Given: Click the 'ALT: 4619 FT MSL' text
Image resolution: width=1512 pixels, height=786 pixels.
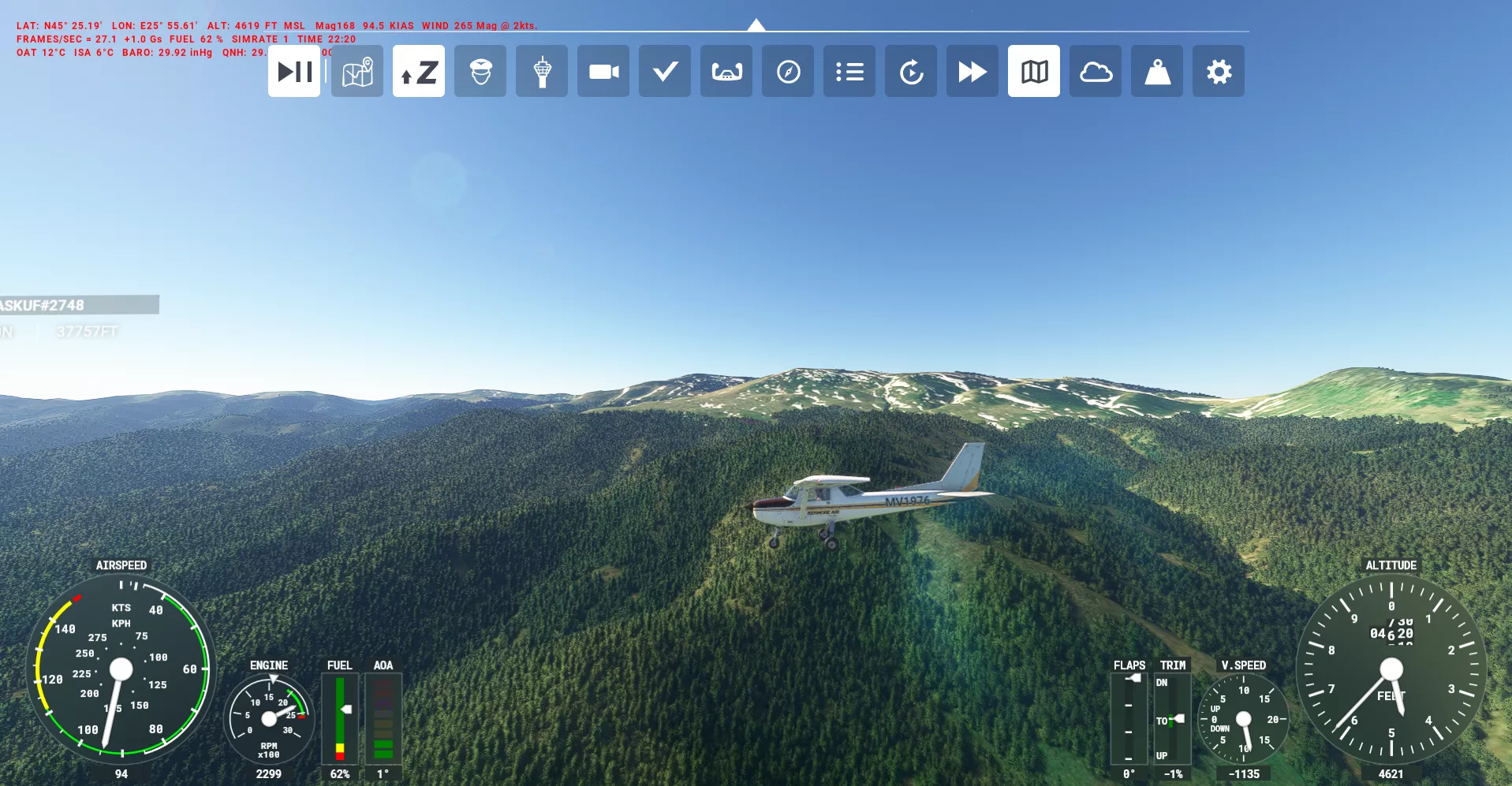Looking at the screenshot, I should click(256, 26).
